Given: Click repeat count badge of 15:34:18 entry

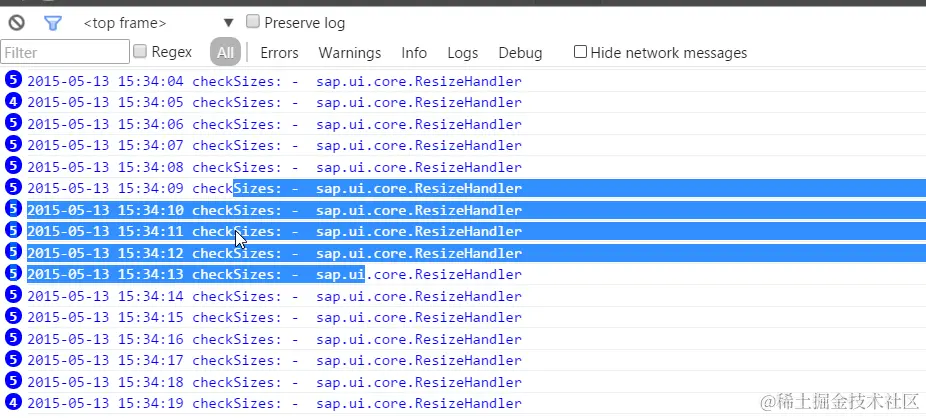Looking at the screenshot, I should 13,381.
